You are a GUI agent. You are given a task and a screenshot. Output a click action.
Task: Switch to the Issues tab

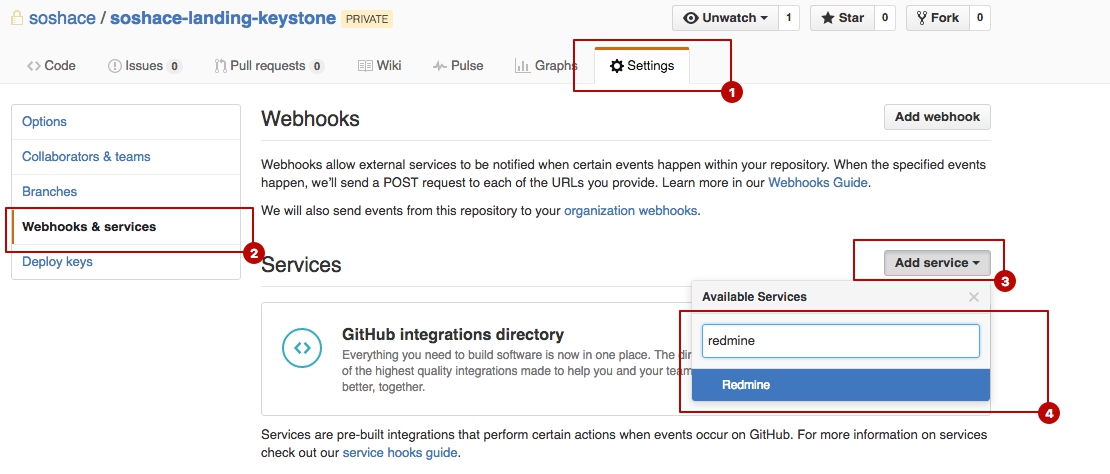point(145,66)
